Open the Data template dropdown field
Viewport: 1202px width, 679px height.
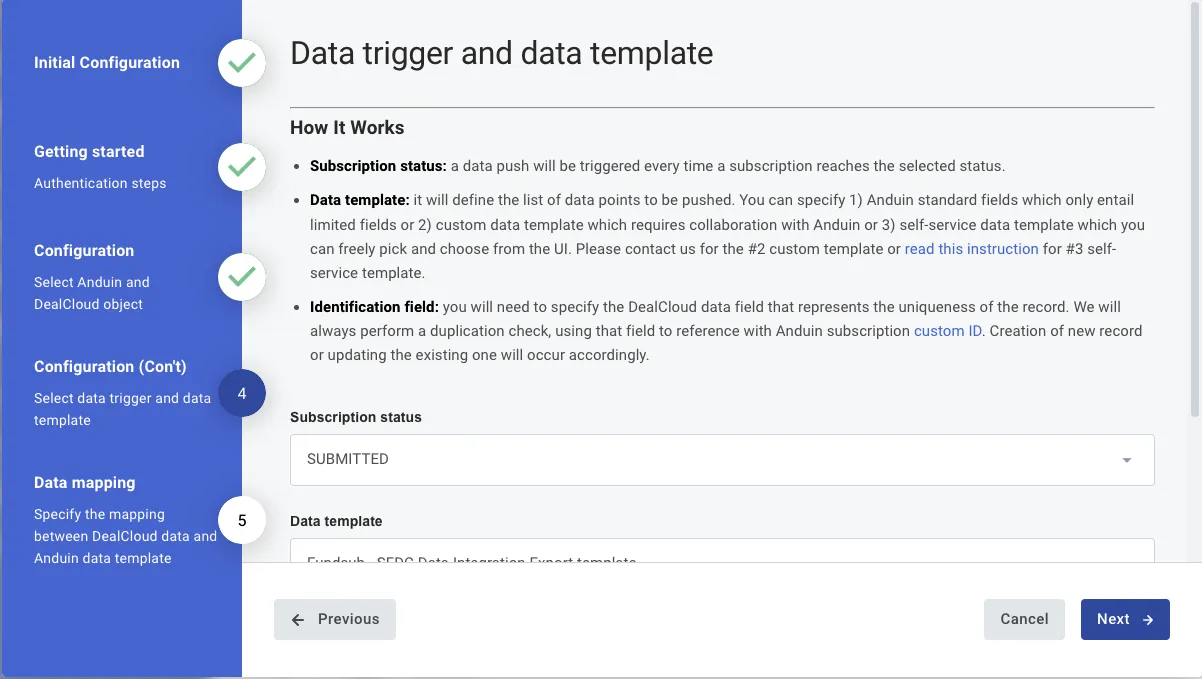click(x=722, y=551)
